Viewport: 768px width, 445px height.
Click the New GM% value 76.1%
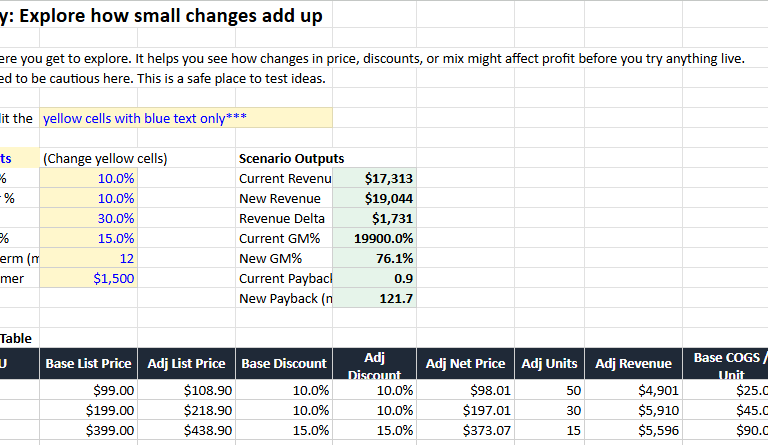(x=375, y=258)
